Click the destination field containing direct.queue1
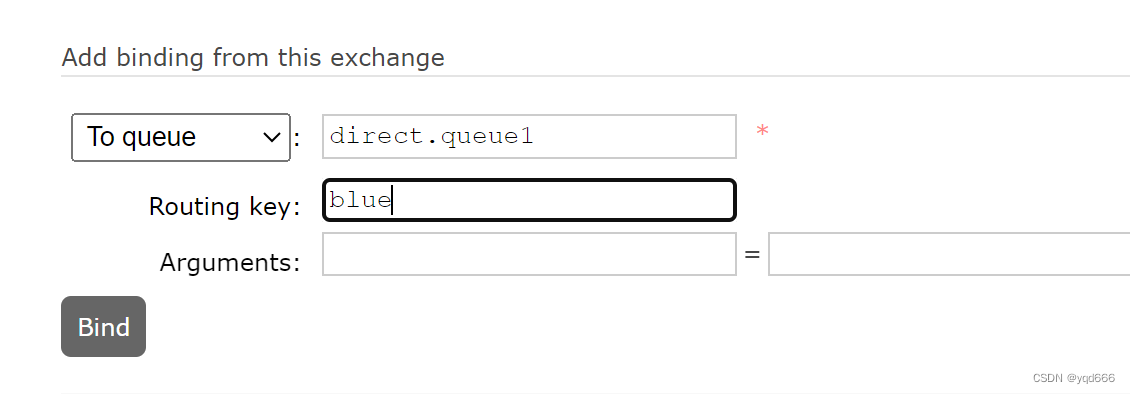This screenshot has width=1130, height=394. (x=529, y=136)
